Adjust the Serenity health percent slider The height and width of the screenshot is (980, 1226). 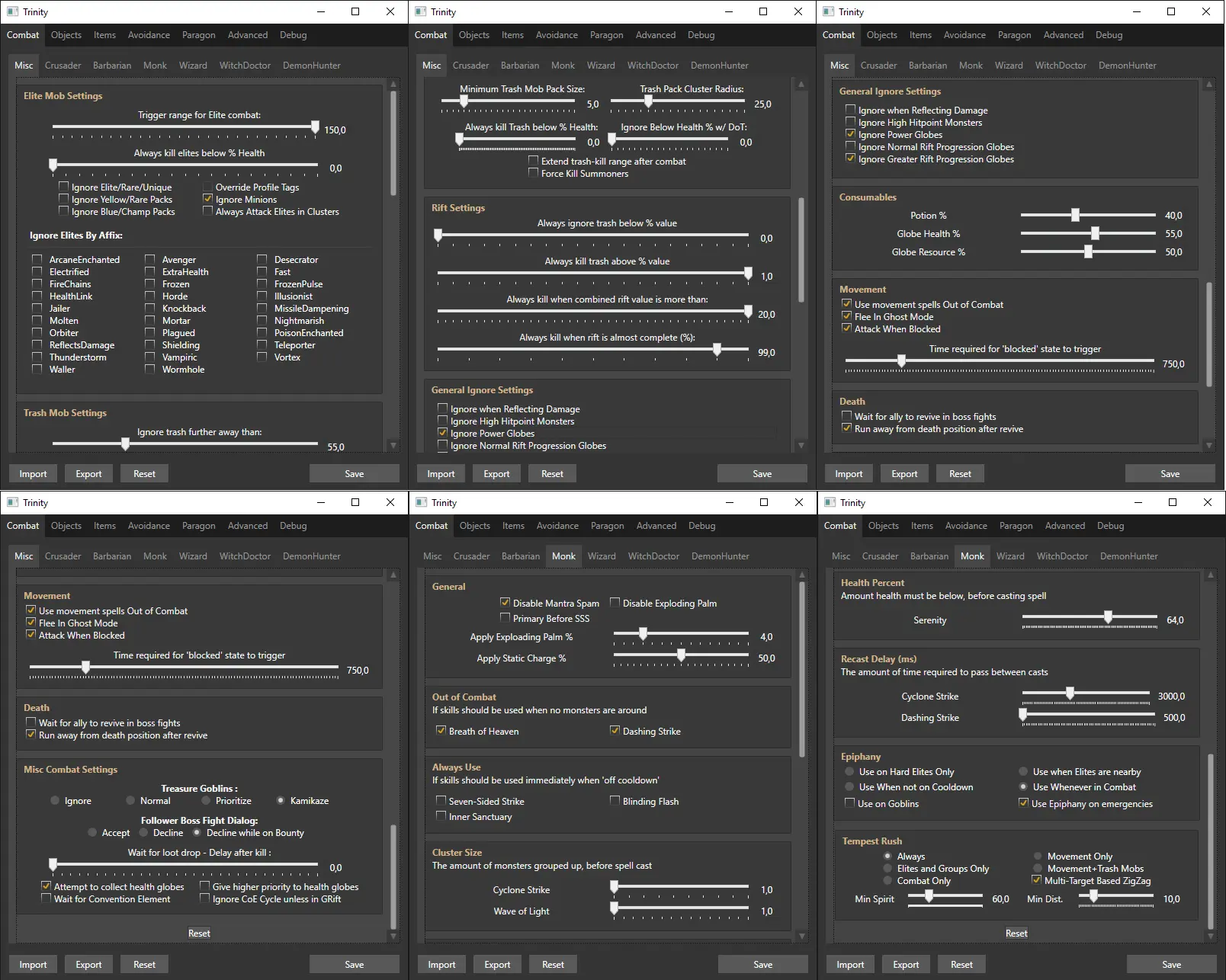[x=1089, y=617]
